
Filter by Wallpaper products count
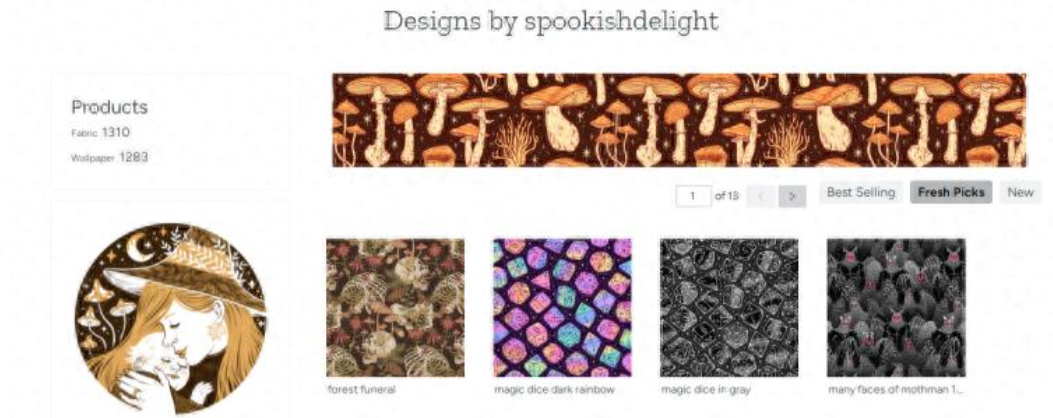[x=109, y=157]
